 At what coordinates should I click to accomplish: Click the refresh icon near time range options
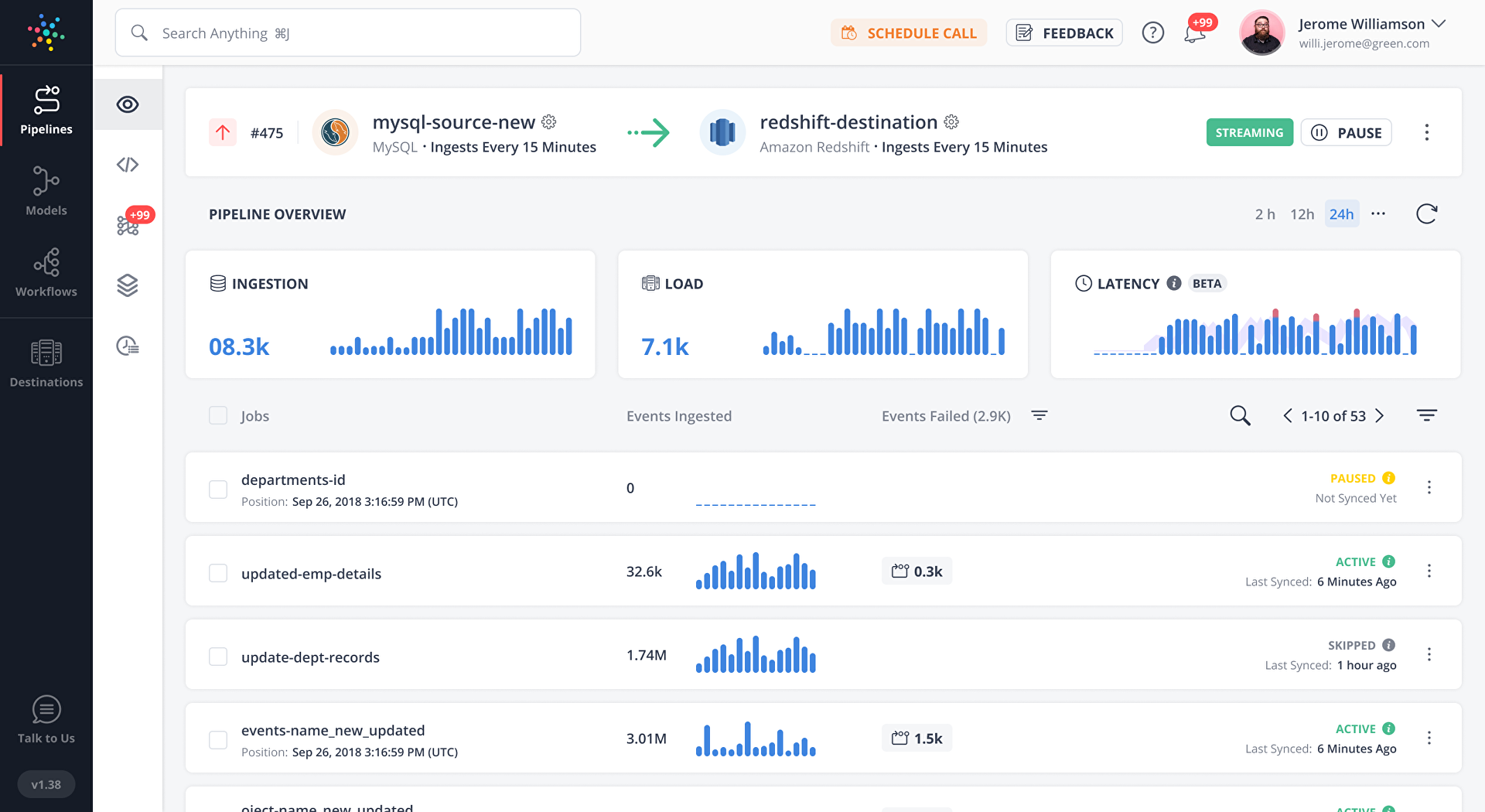1427,213
